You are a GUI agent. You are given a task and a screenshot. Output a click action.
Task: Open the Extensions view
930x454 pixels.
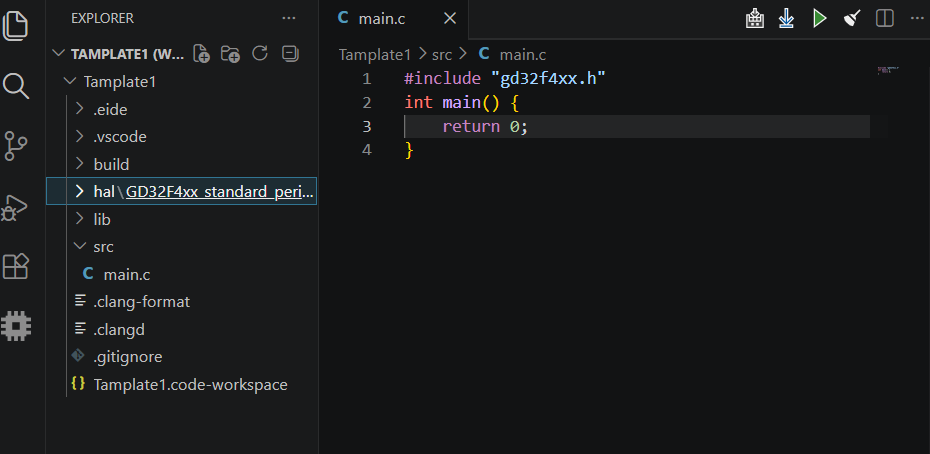(16, 266)
